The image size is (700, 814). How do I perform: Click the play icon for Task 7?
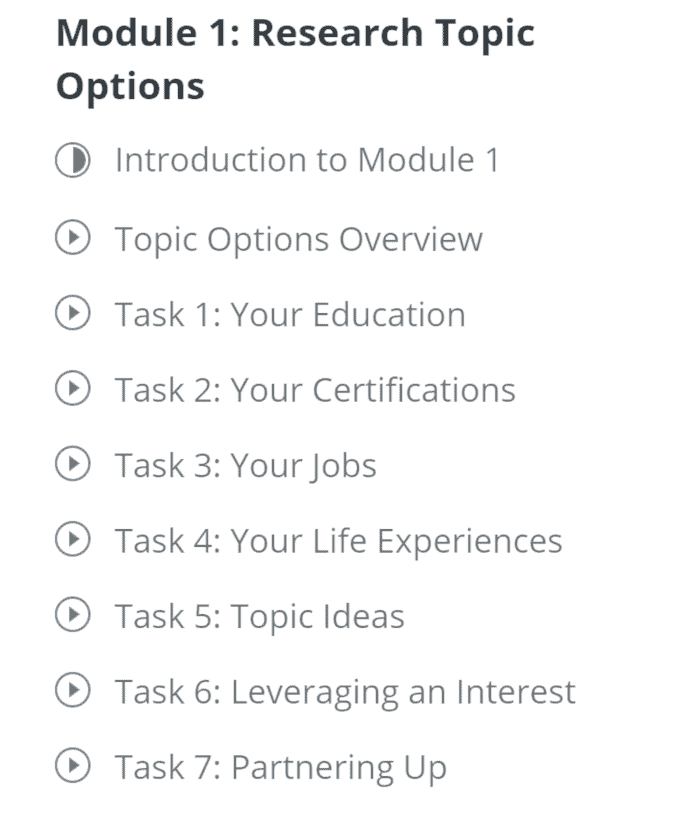point(73,765)
